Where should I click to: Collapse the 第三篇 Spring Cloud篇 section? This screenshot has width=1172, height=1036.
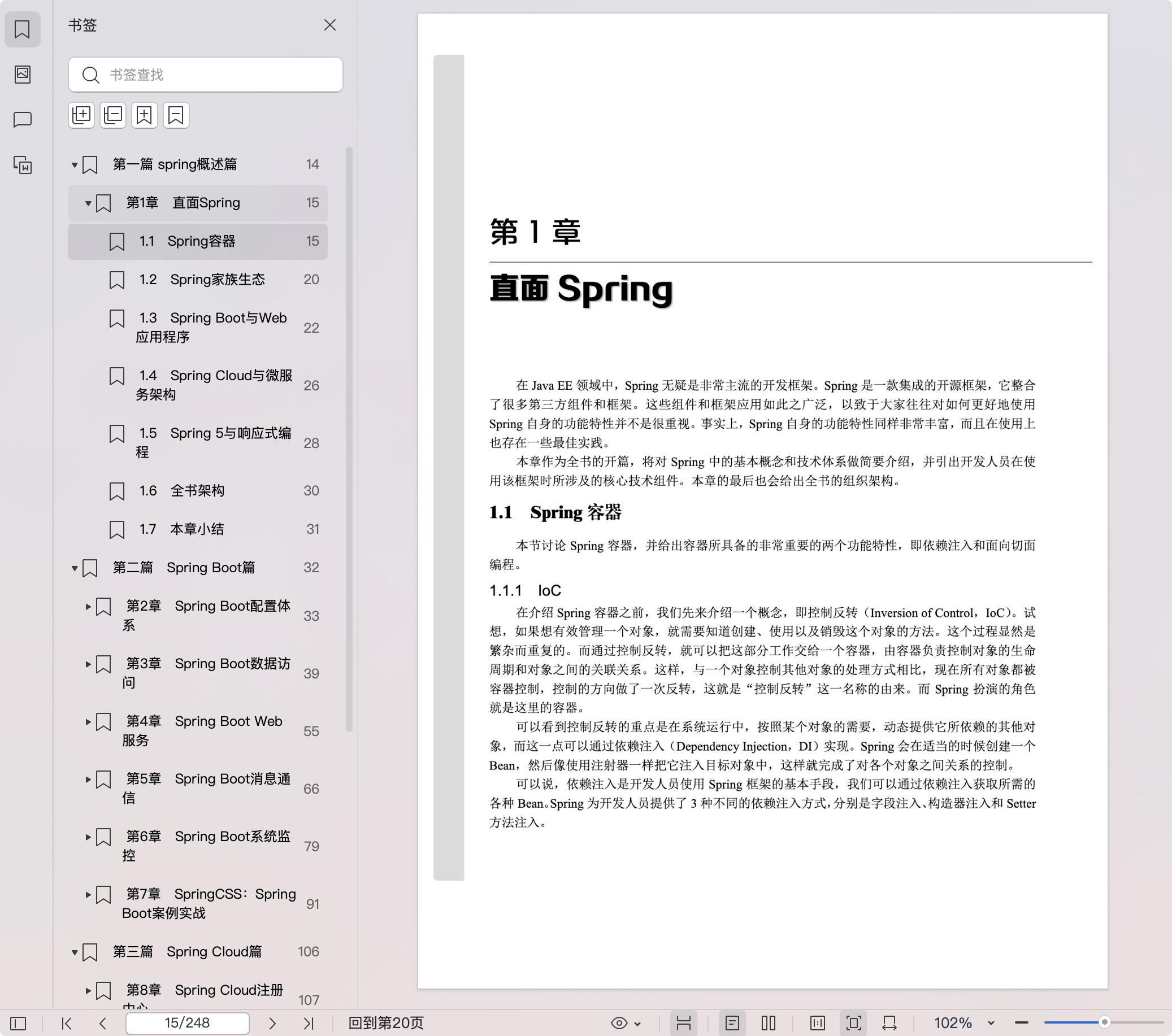[75, 952]
